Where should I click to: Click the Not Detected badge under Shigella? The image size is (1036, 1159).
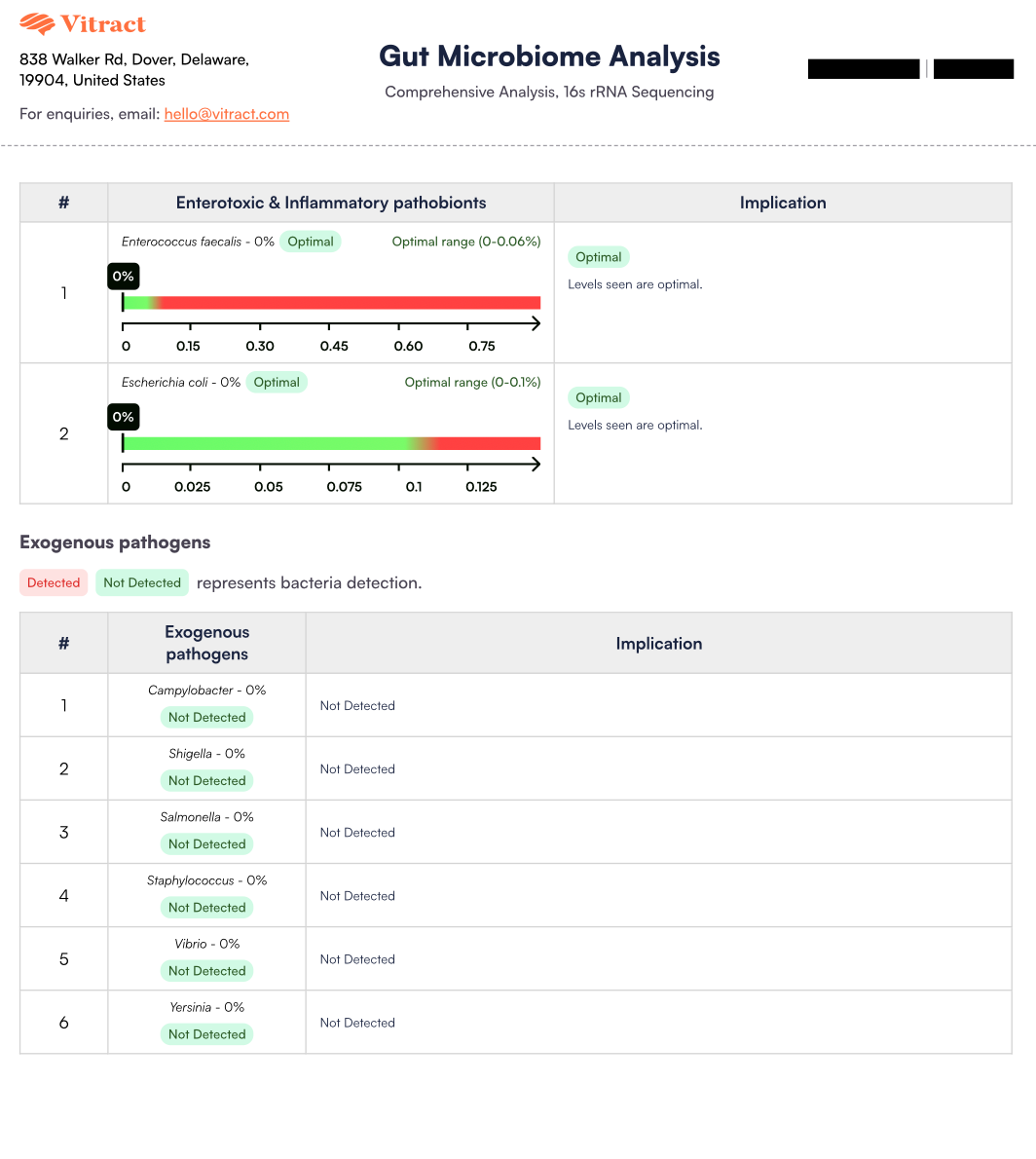tap(206, 780)
